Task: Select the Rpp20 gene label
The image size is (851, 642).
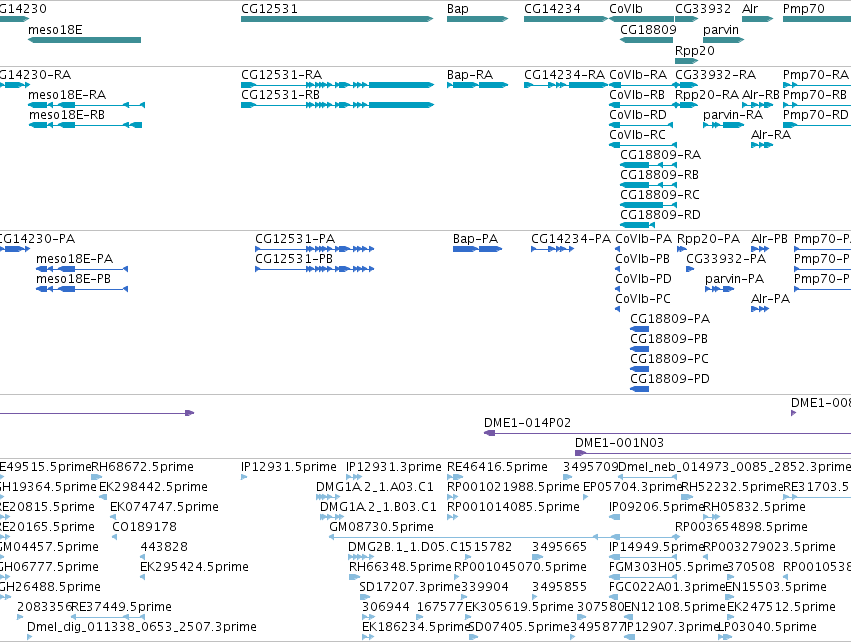Action: point(695,50)
